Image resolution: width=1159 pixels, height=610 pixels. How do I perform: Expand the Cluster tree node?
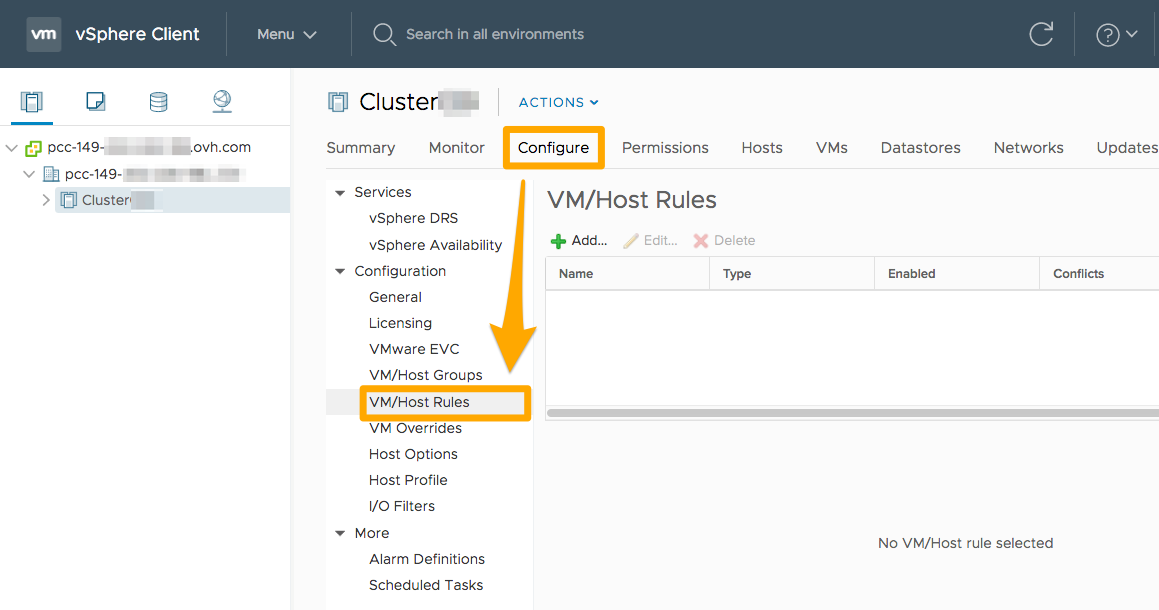(x=46, y=200)
